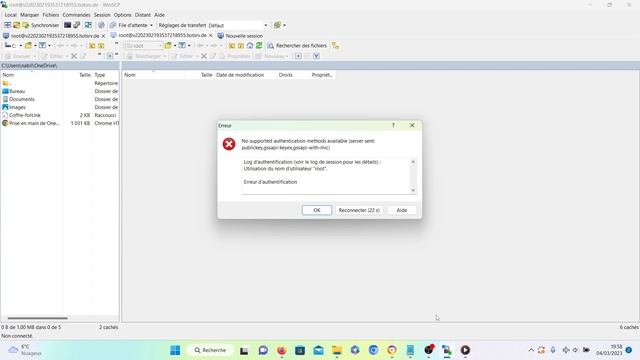The width and height of the screenshot is (640, 360).
Task: Open the Commandes menu
Action: tap(76, 15)
